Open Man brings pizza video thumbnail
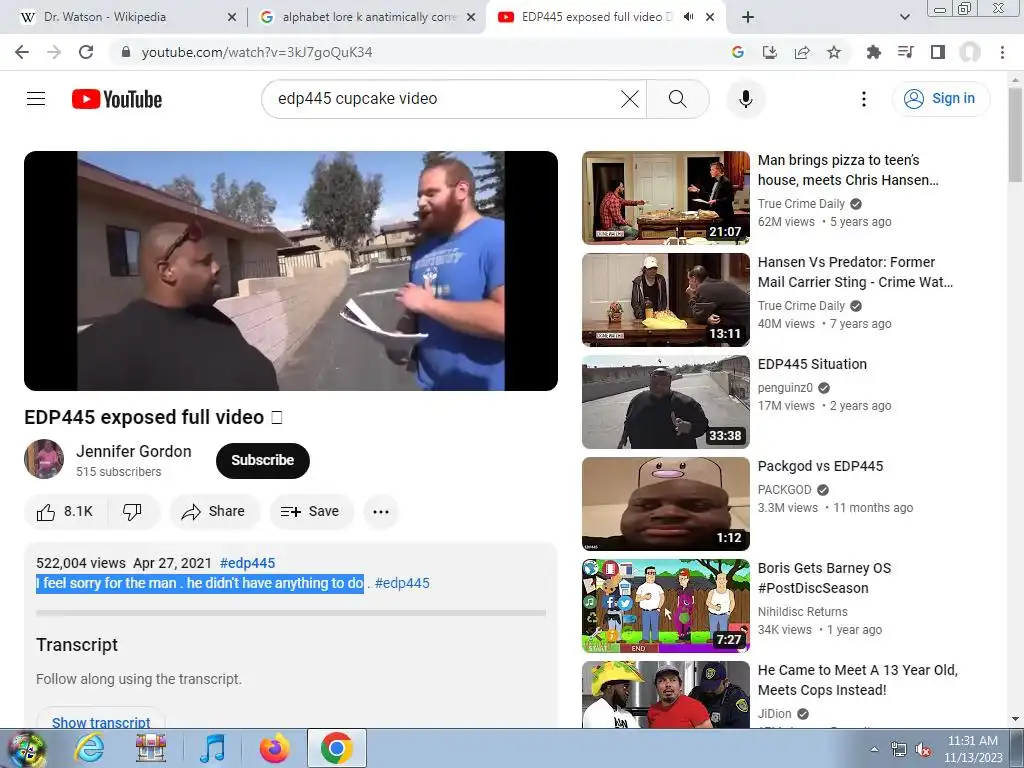1024x768 pixels. click(665, 198)
